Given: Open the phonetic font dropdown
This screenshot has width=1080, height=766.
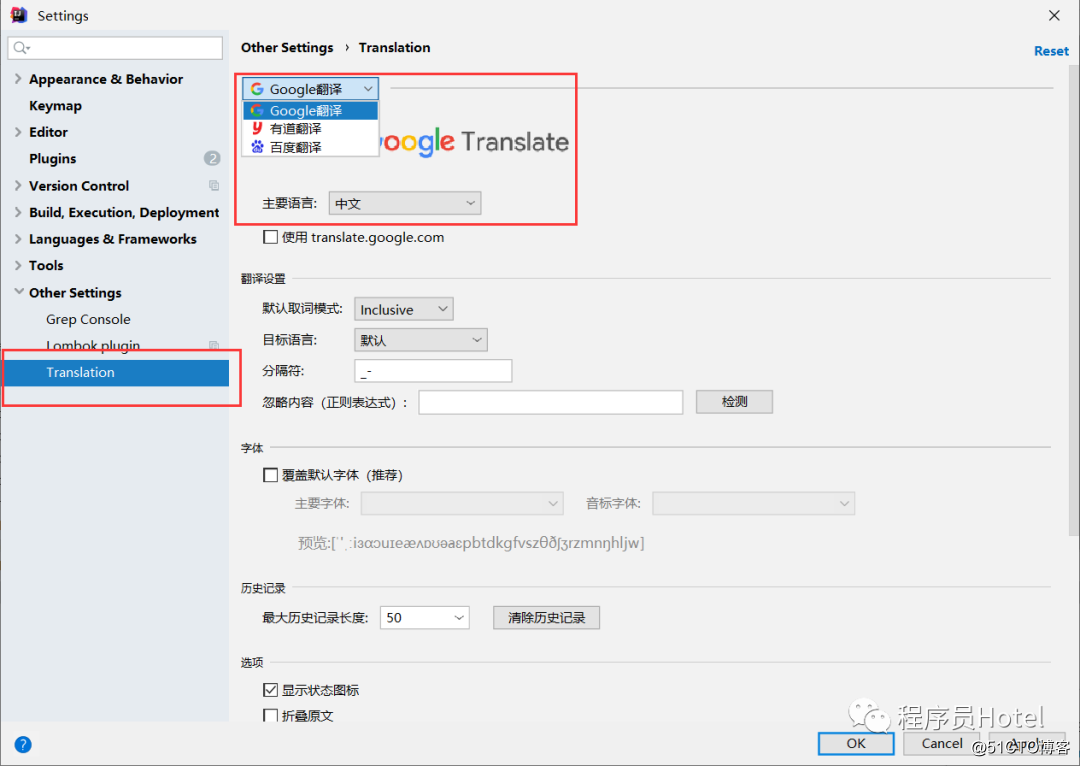Looking at the screenshot, I should tap(754, 504).
